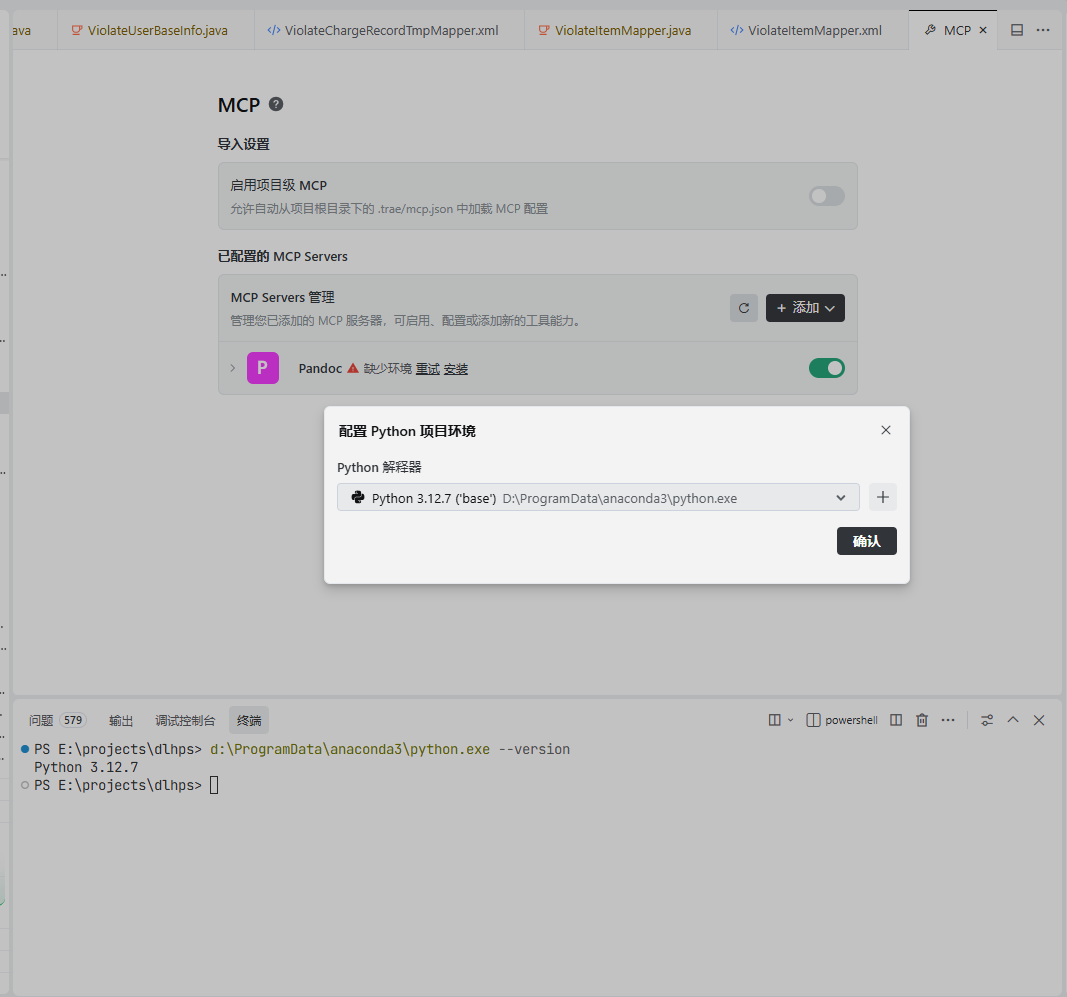Open the 输出 panel tab
Screen dimensions: 1067x997
[x=121, y=720]
